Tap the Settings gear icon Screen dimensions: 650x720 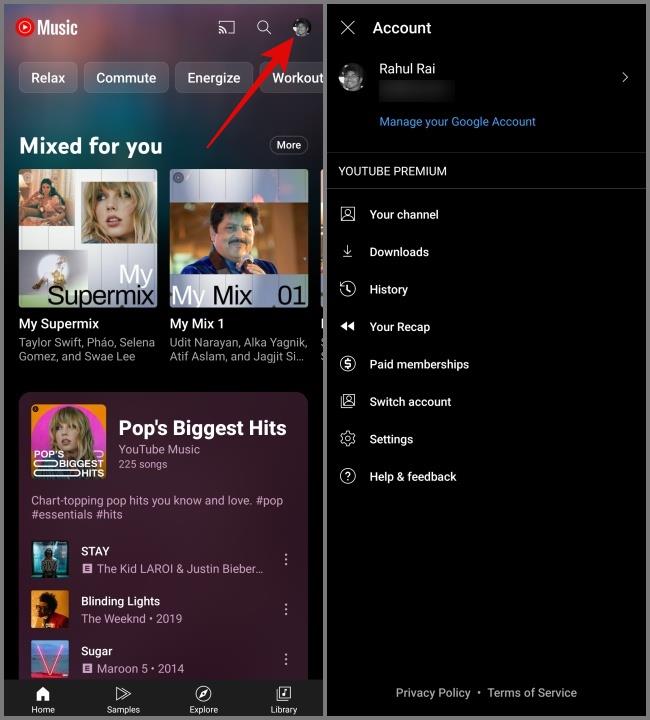coord(348,439)
